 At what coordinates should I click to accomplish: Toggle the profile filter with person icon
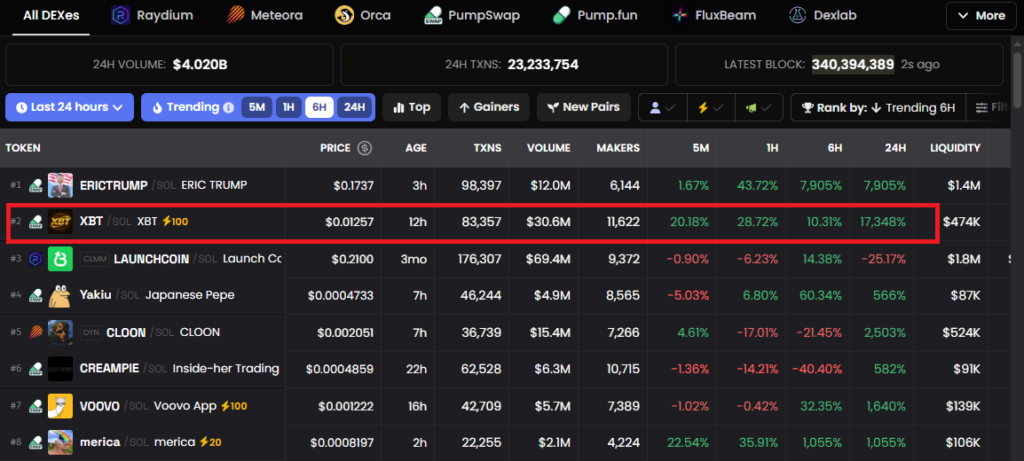tap(661, 107)
